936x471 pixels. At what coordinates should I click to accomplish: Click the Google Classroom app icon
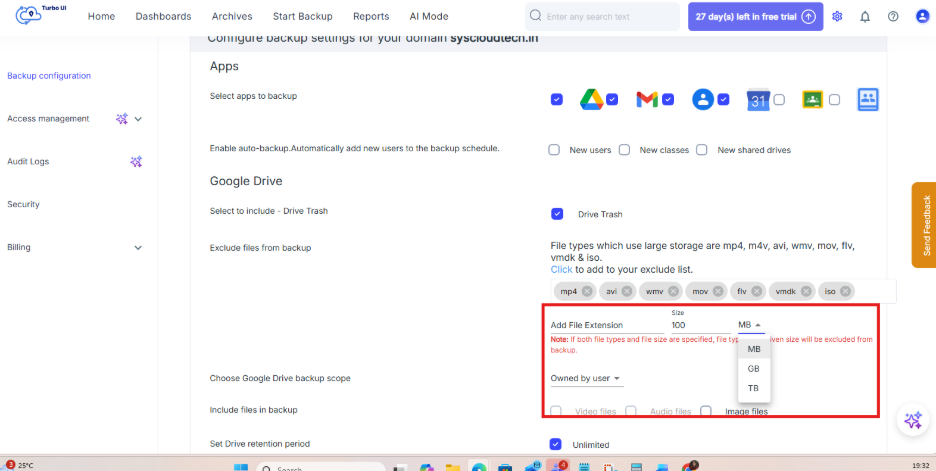pyautogui.click(x=812, y=100)
